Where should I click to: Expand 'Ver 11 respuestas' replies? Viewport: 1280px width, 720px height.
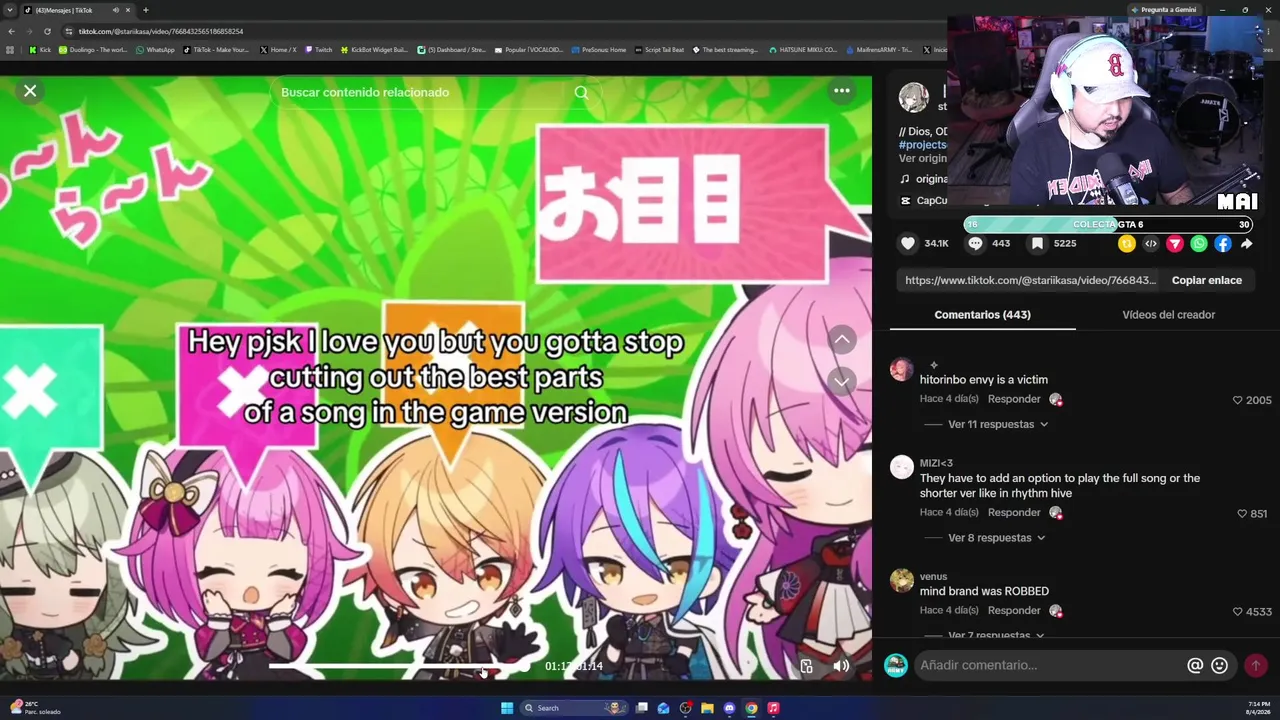998,424
